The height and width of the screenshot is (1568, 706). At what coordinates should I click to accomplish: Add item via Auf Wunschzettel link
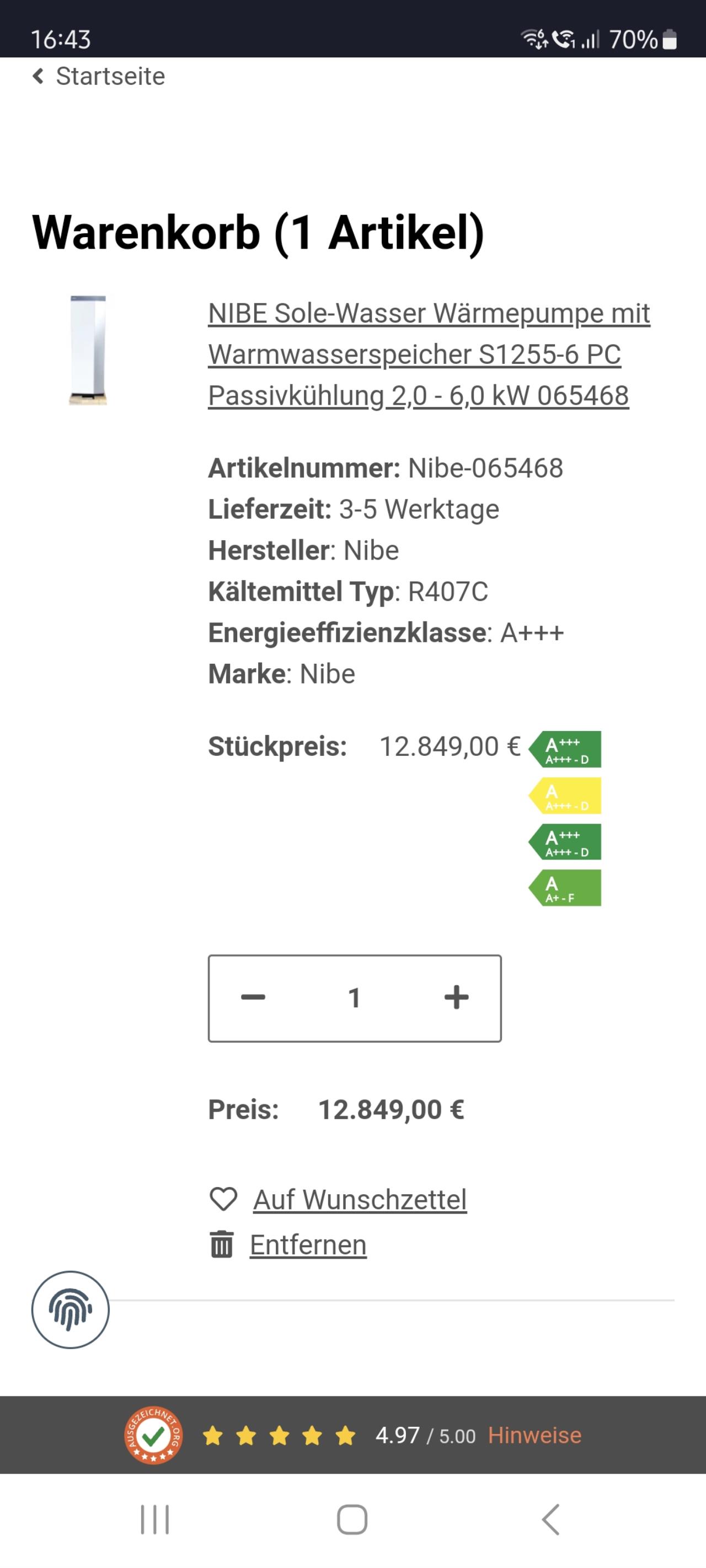coord(360,1200)
